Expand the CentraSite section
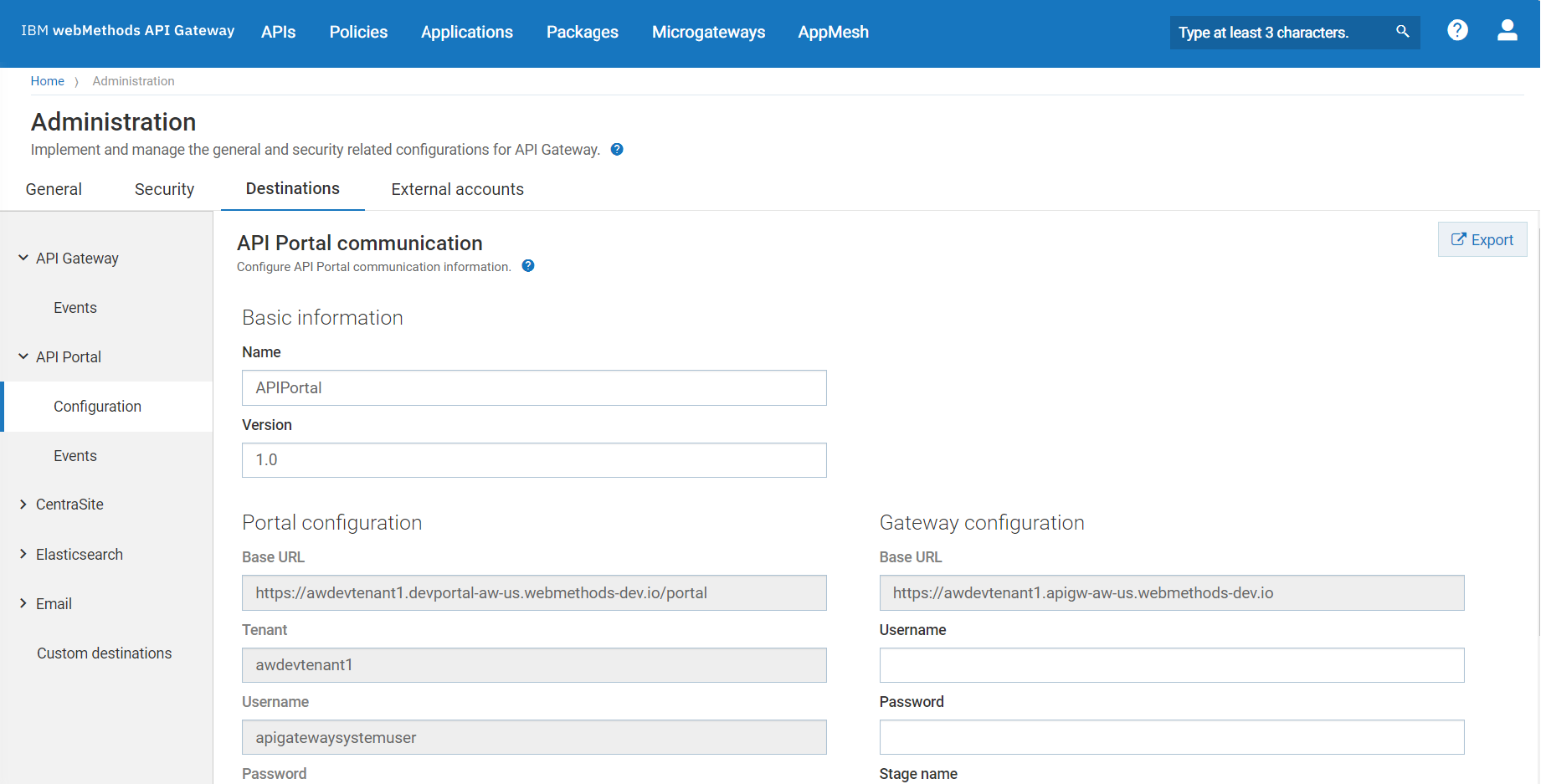 (23, 505)
